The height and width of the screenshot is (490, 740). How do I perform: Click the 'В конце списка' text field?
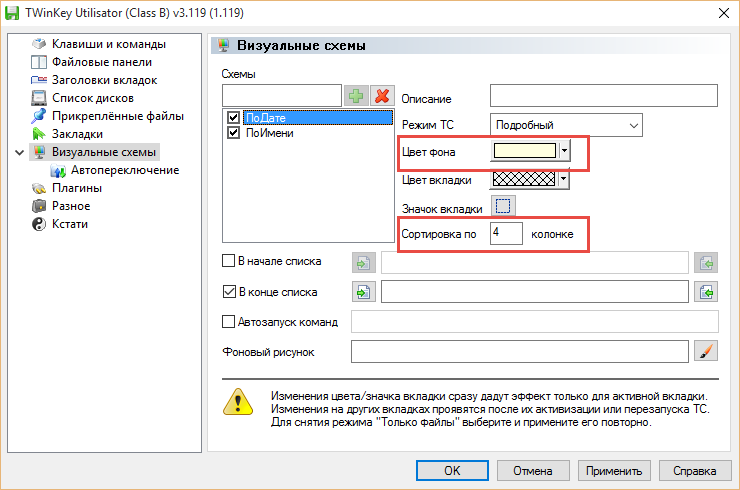coord(535,292)
